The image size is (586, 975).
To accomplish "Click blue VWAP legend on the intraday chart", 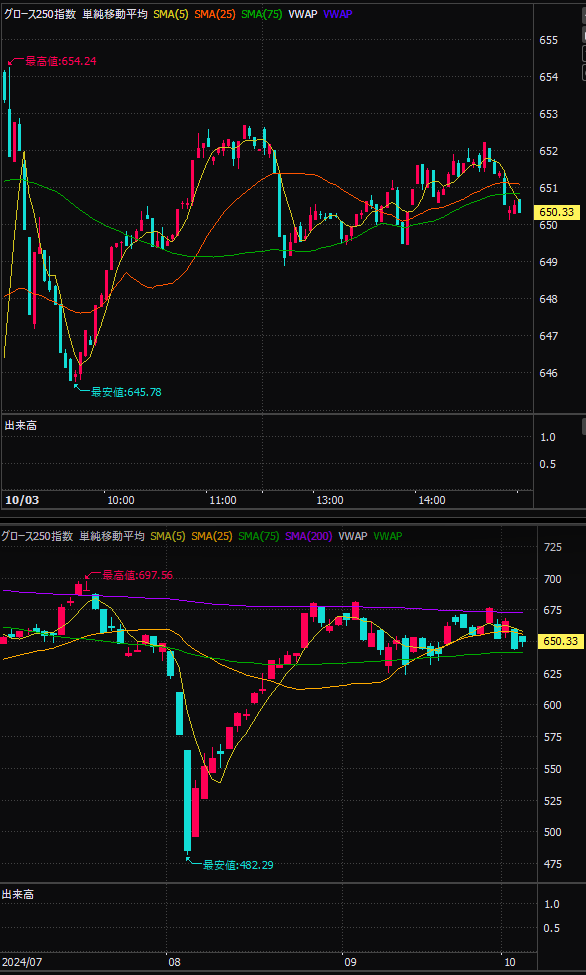I will (x=339, y=15).
